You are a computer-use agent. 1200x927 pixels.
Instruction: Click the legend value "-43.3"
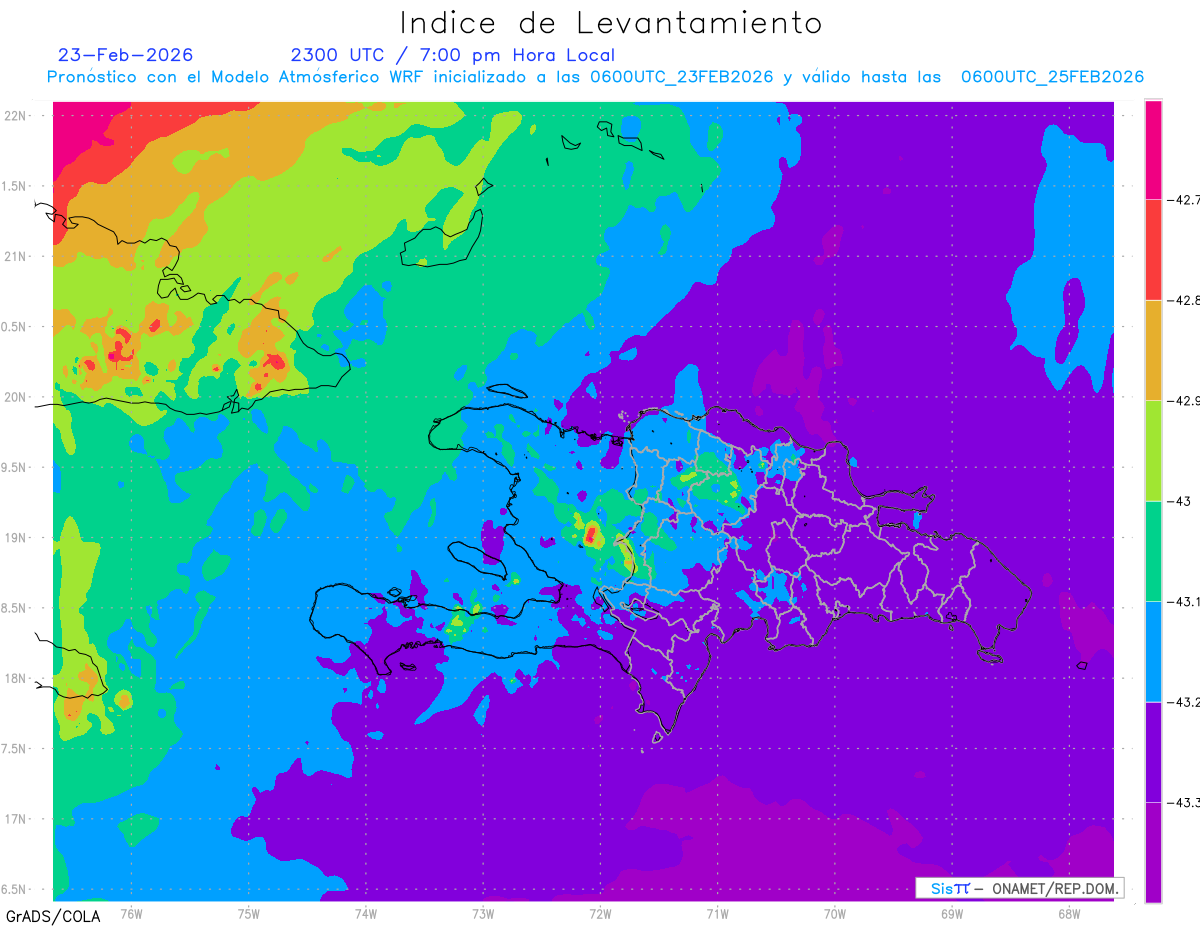(x=1184, y=802)
